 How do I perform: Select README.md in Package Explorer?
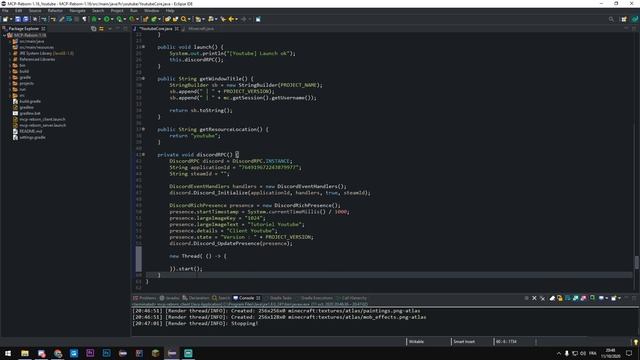click(31, 131)
